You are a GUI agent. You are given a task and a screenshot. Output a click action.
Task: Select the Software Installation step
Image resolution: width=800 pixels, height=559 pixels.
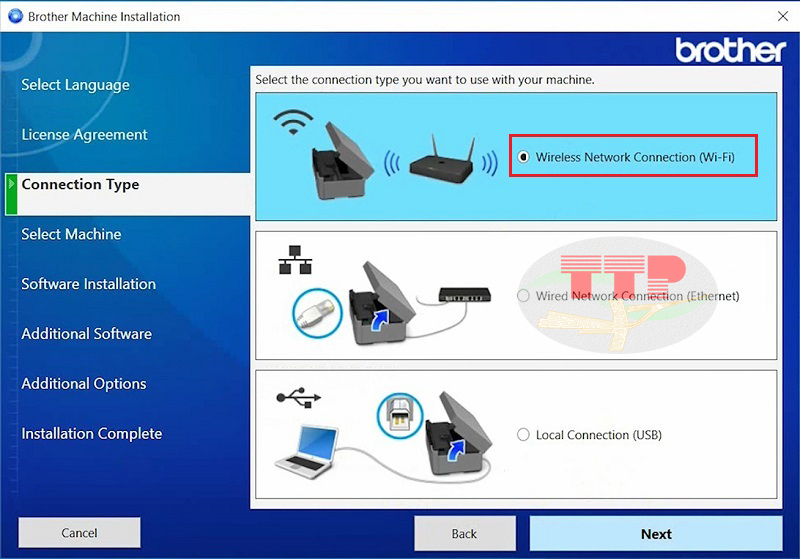[x=89, y=284]
